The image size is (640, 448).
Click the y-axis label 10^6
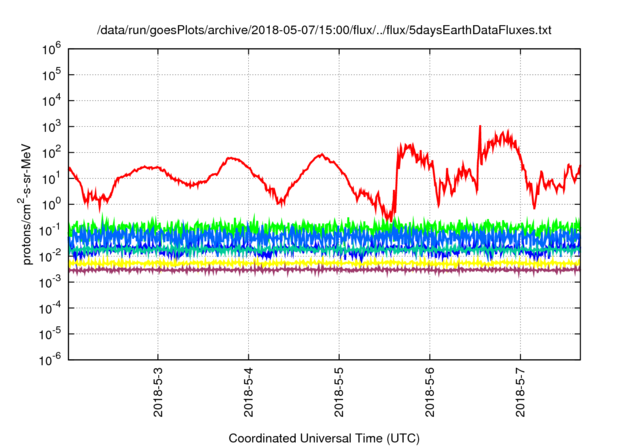tap(51, 49)
